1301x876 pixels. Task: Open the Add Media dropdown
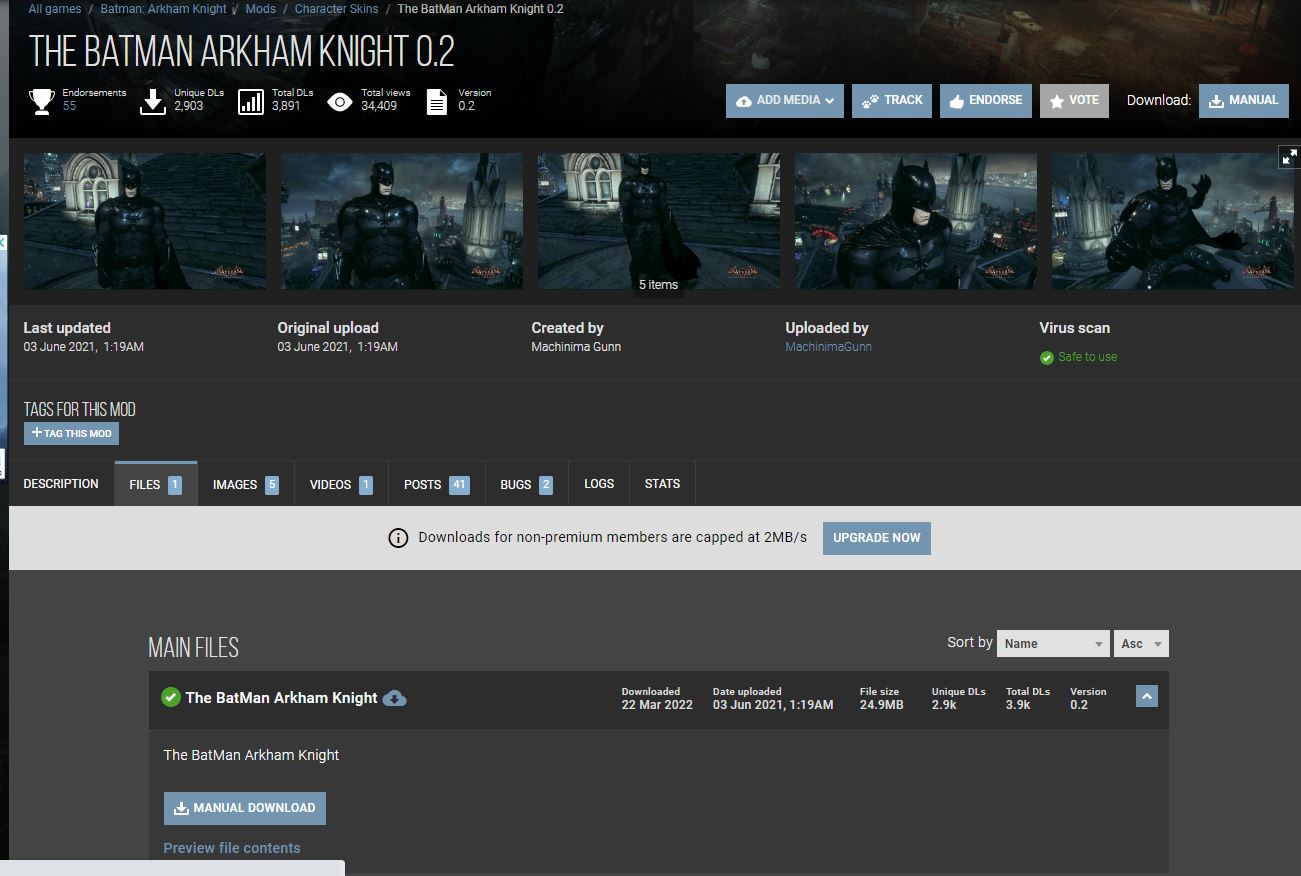pos(785,101)
